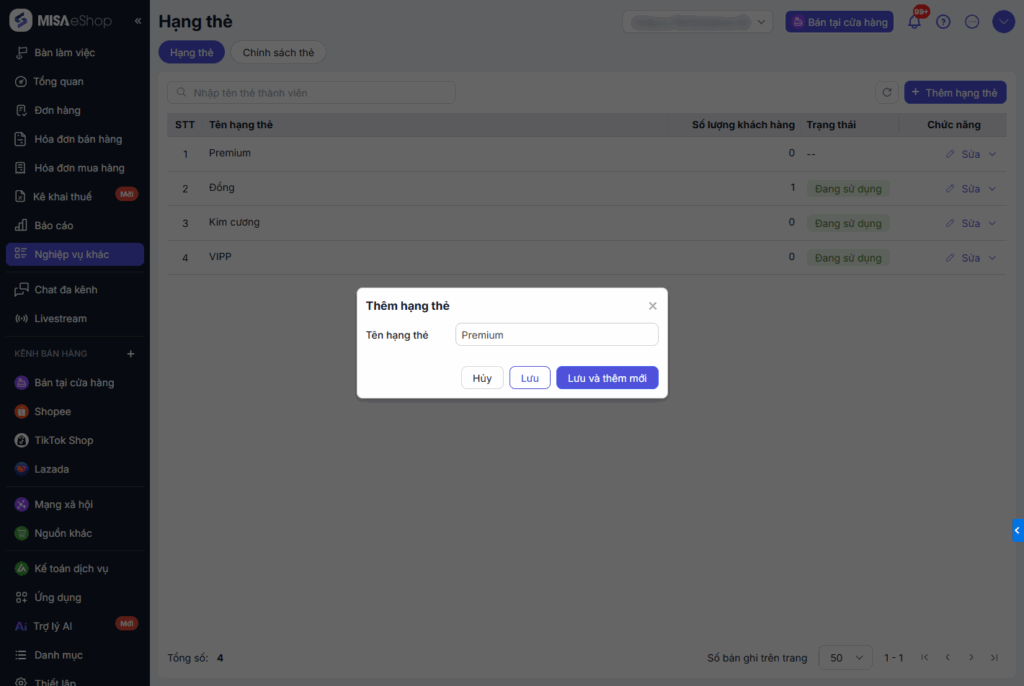This screenshot has width=1024, height=686.
Task: Open help question mark icon
Action: click(943, 22)
